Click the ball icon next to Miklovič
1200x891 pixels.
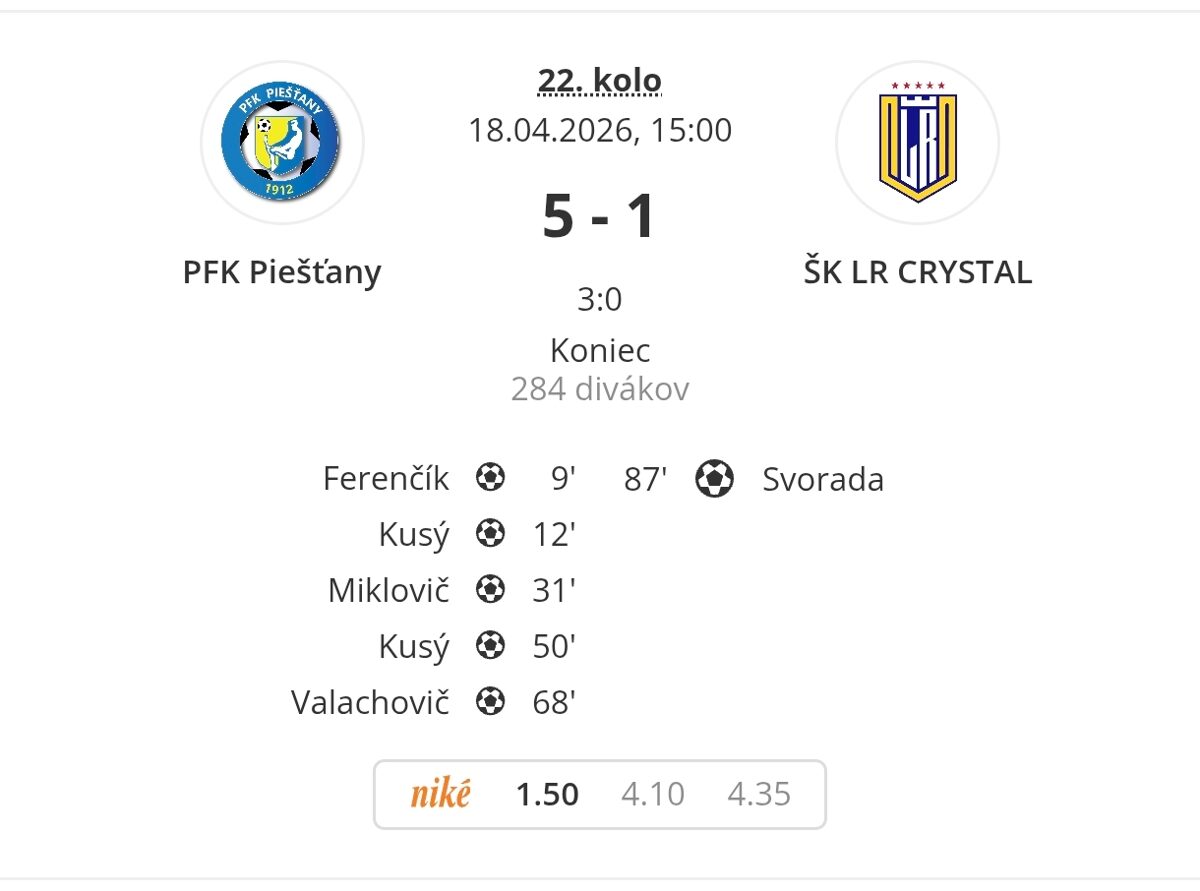[x=491, y=590]
